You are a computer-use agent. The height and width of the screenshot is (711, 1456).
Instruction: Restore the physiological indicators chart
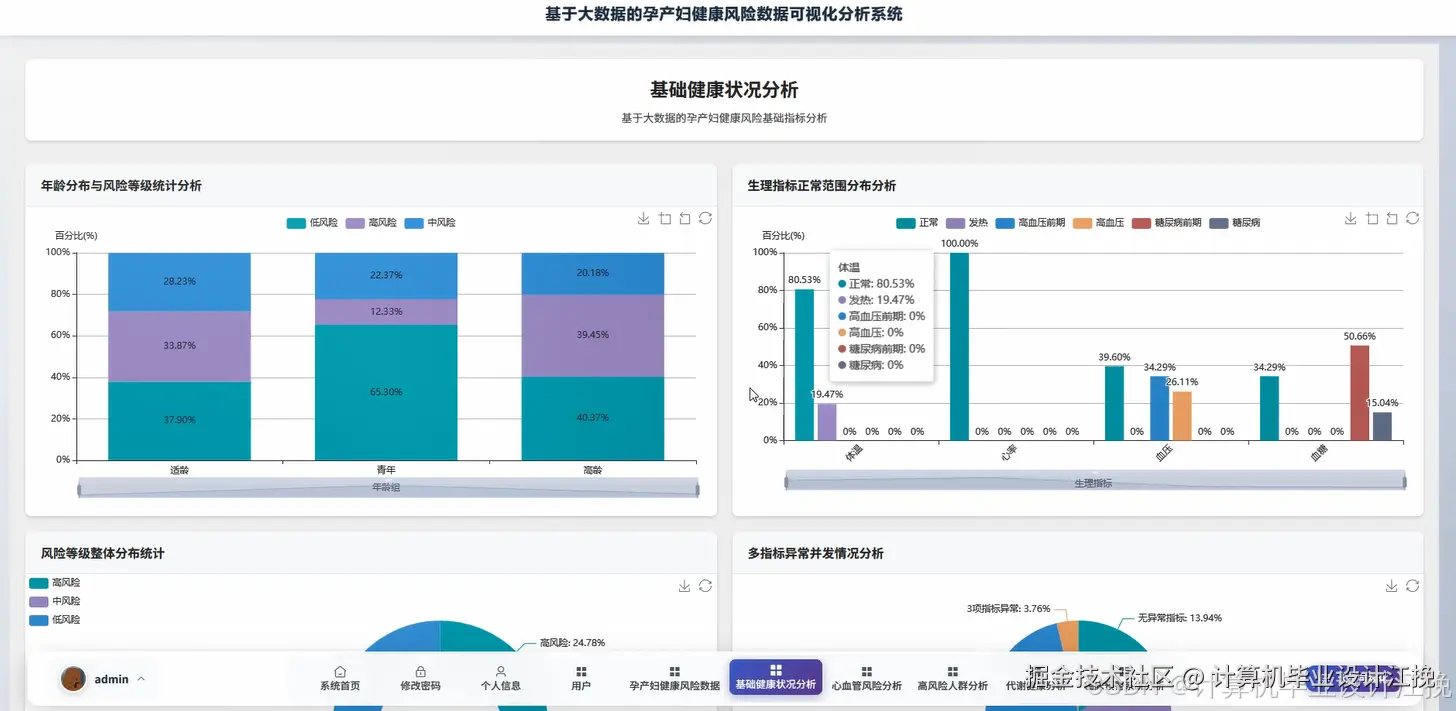point(1412,219)
